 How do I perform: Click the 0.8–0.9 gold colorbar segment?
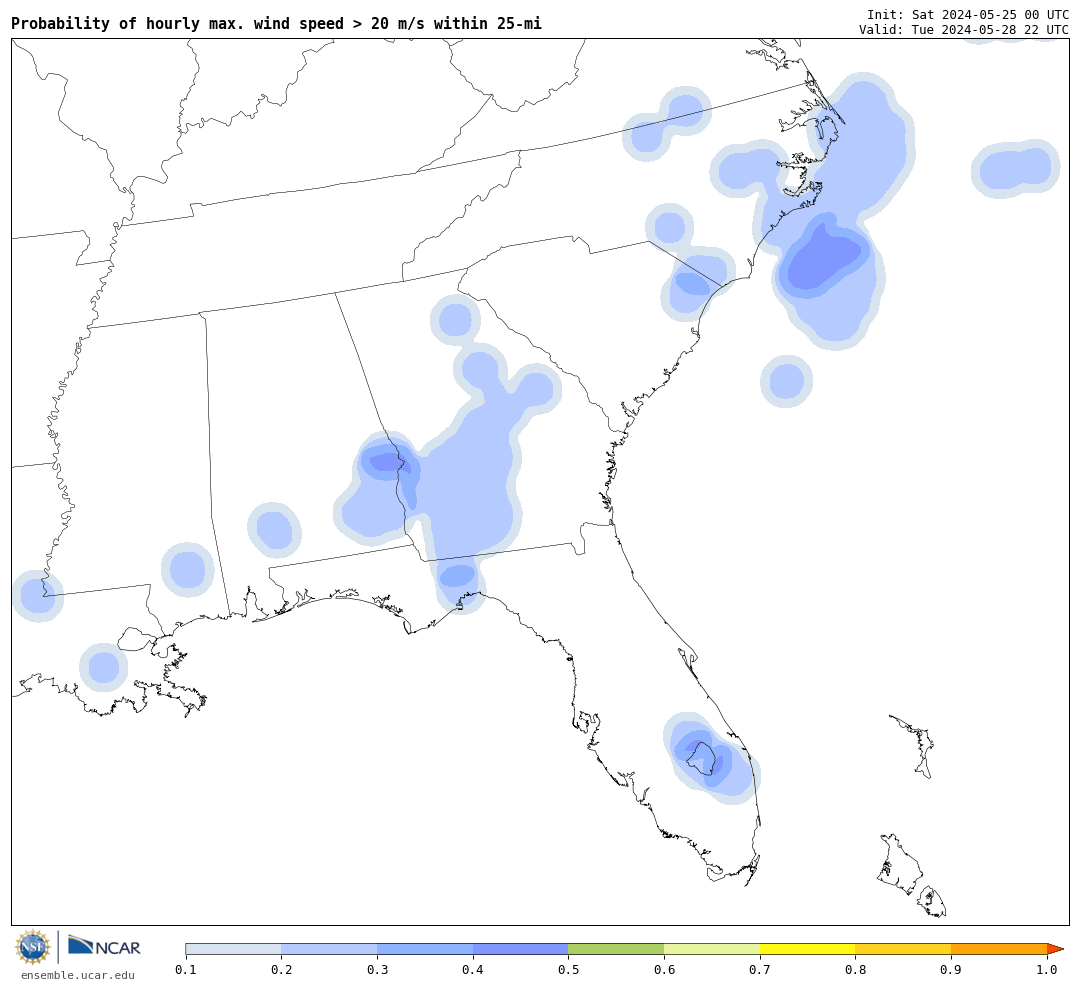(x=903, y=949)
